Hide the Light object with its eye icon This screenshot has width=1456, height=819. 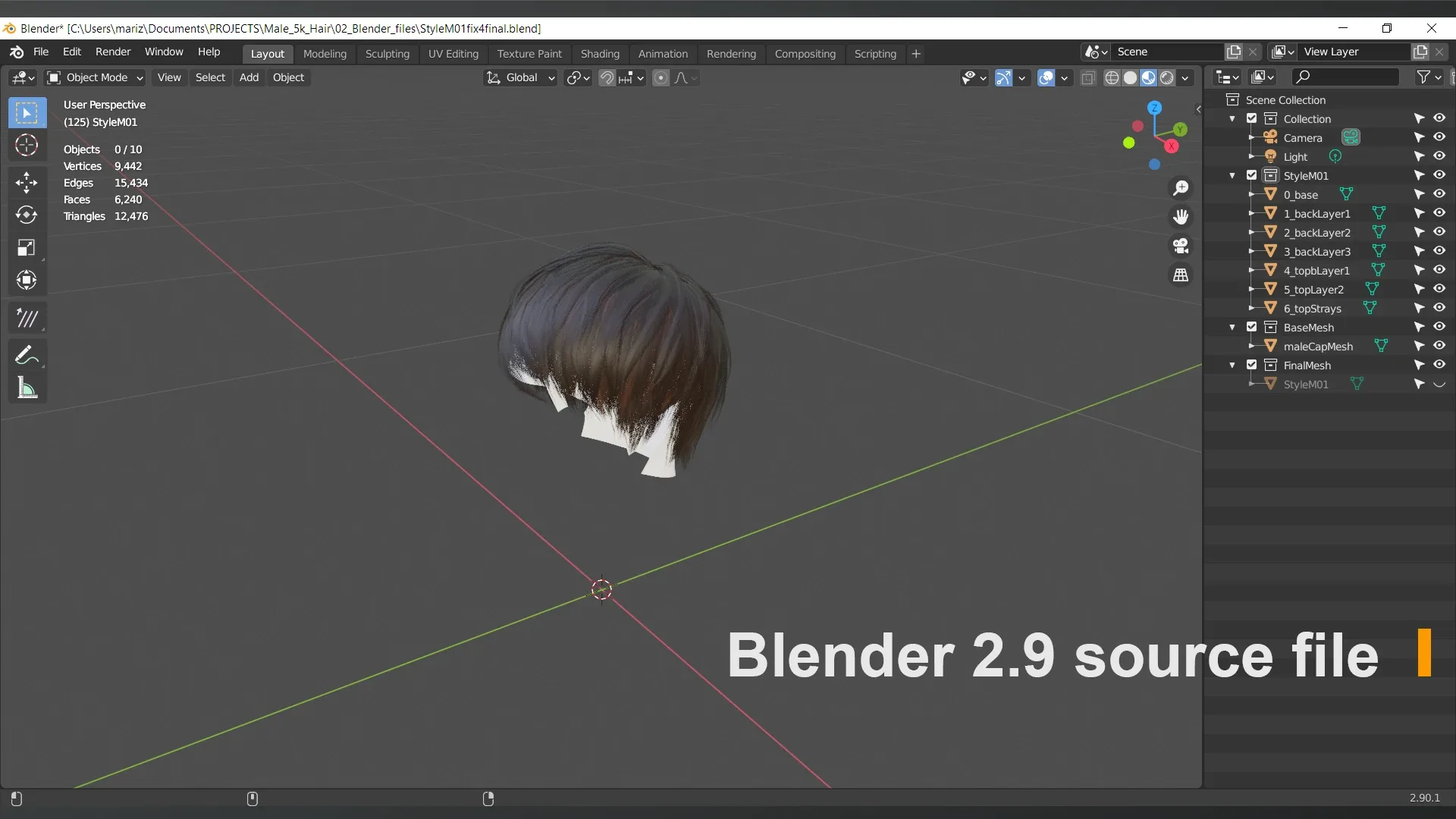(x=1439, y=155)
